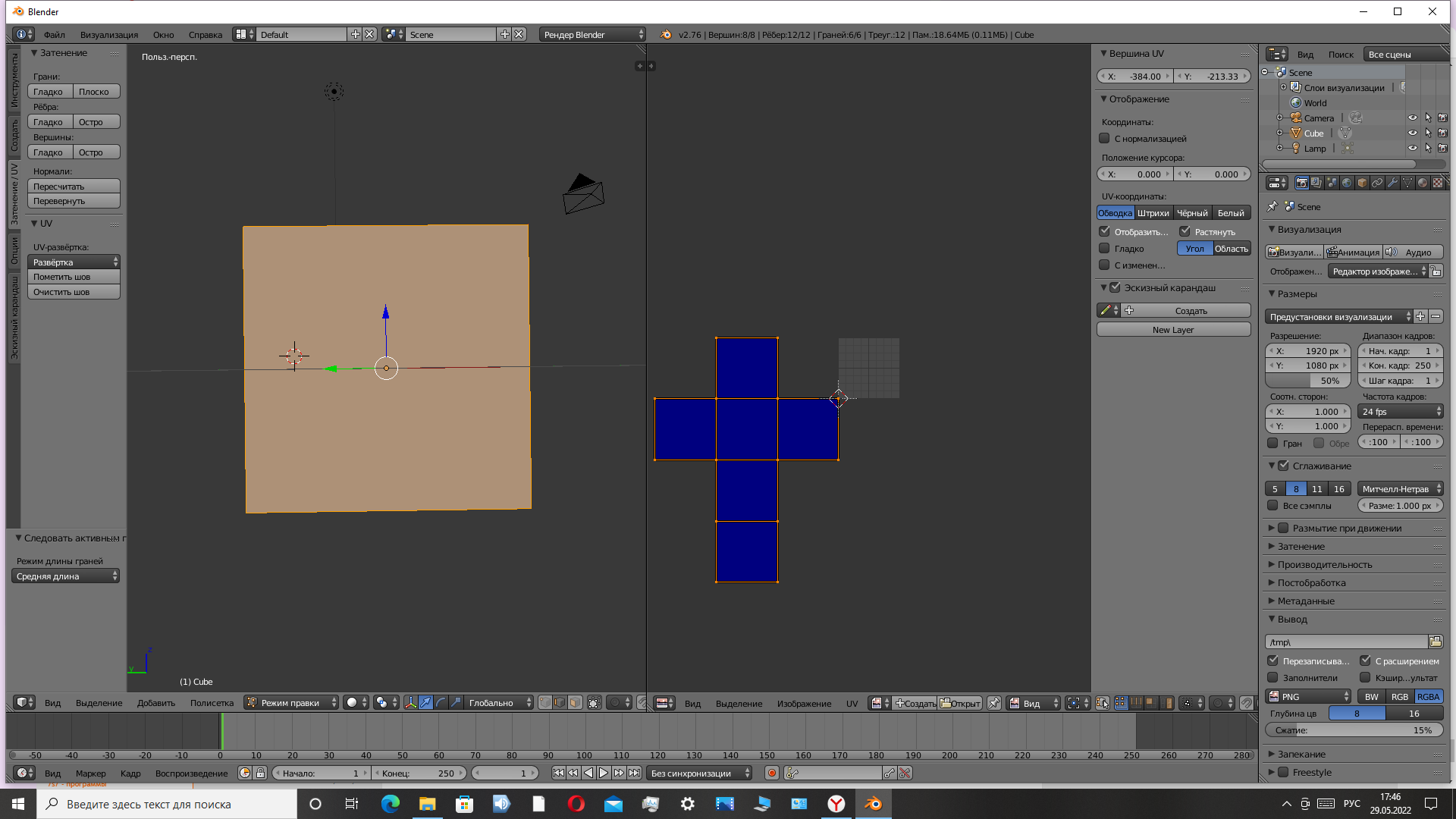Toggle the 'Сглаживание' anti-aliasing checkbox
The image size is (1456, 819).
click(1283, 466)
